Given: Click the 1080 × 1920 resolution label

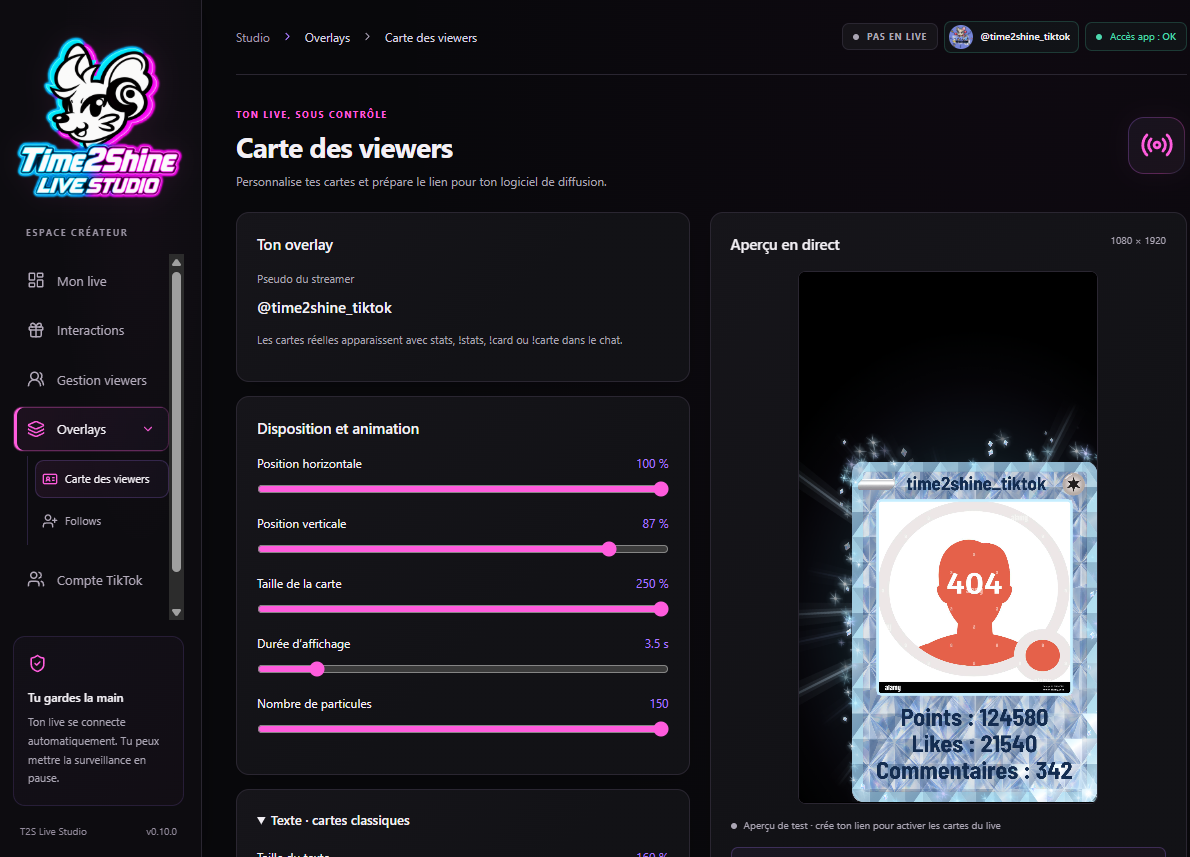Looking at the screenshot, I should [x=1138, y=241].
